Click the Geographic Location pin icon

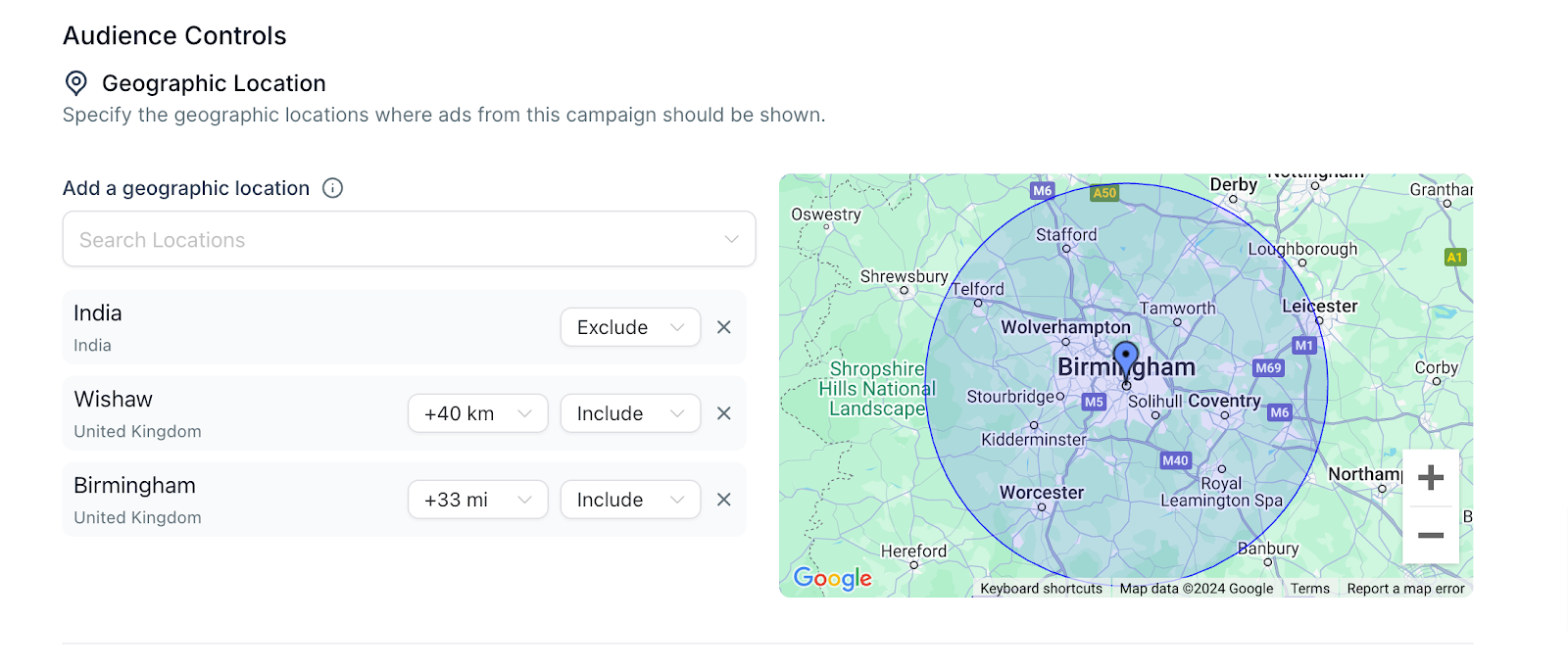pos(76,83)
